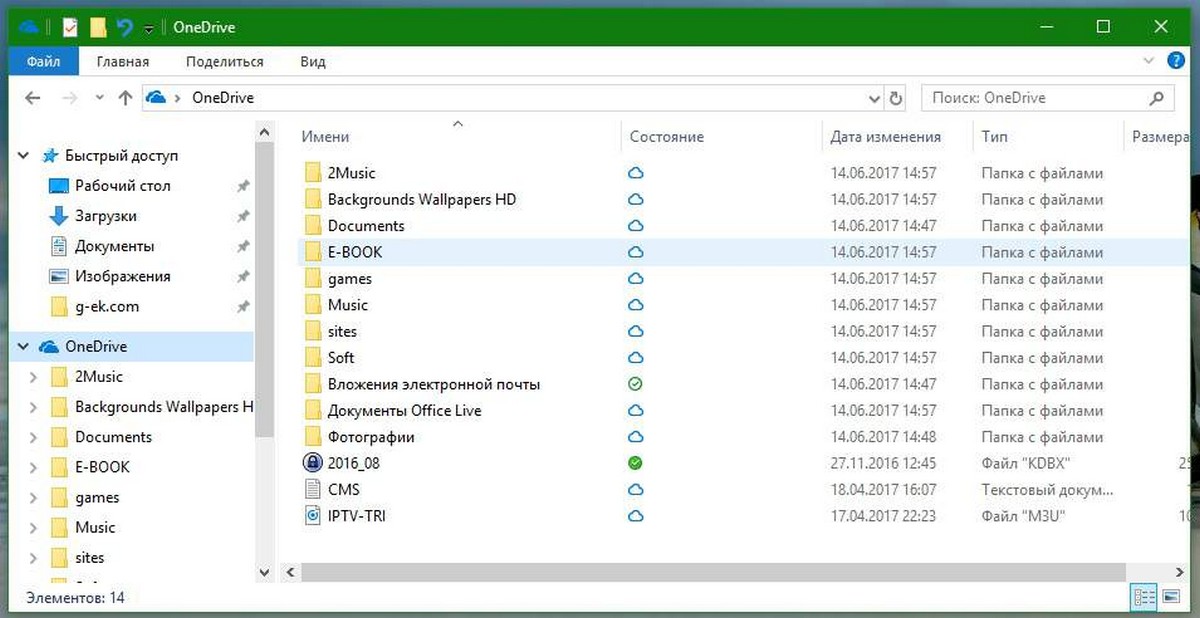Viewport: 1200px width, 618px height.
Task: Select Backgrounds Wallpapers HD folder in list
Action: pos(422,199)
